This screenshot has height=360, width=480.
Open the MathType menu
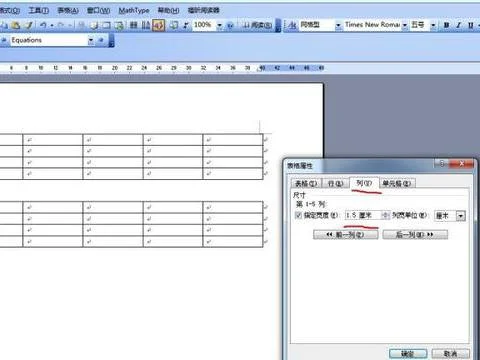(x=134, y=11)
